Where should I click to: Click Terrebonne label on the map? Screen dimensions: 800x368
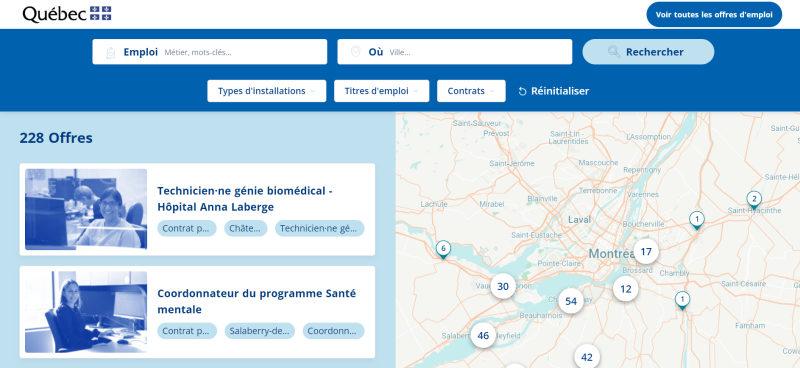[x=597, y=190]
